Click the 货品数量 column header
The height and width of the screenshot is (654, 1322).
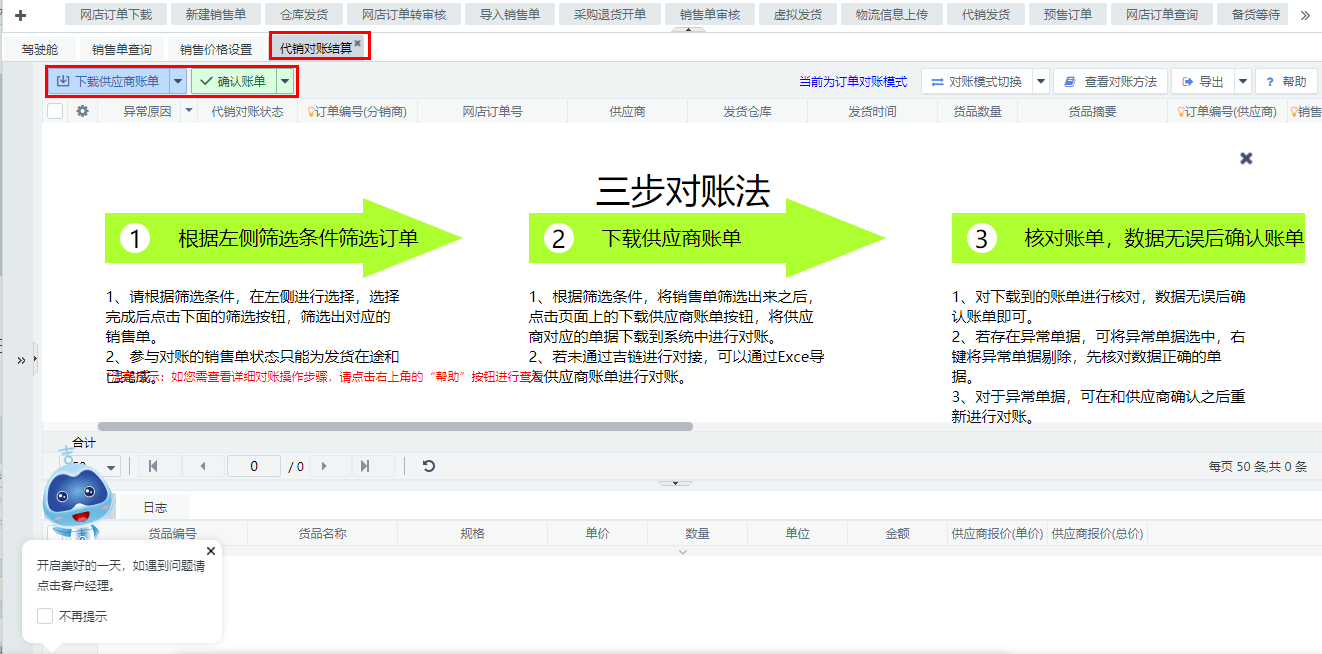(977, 111)
